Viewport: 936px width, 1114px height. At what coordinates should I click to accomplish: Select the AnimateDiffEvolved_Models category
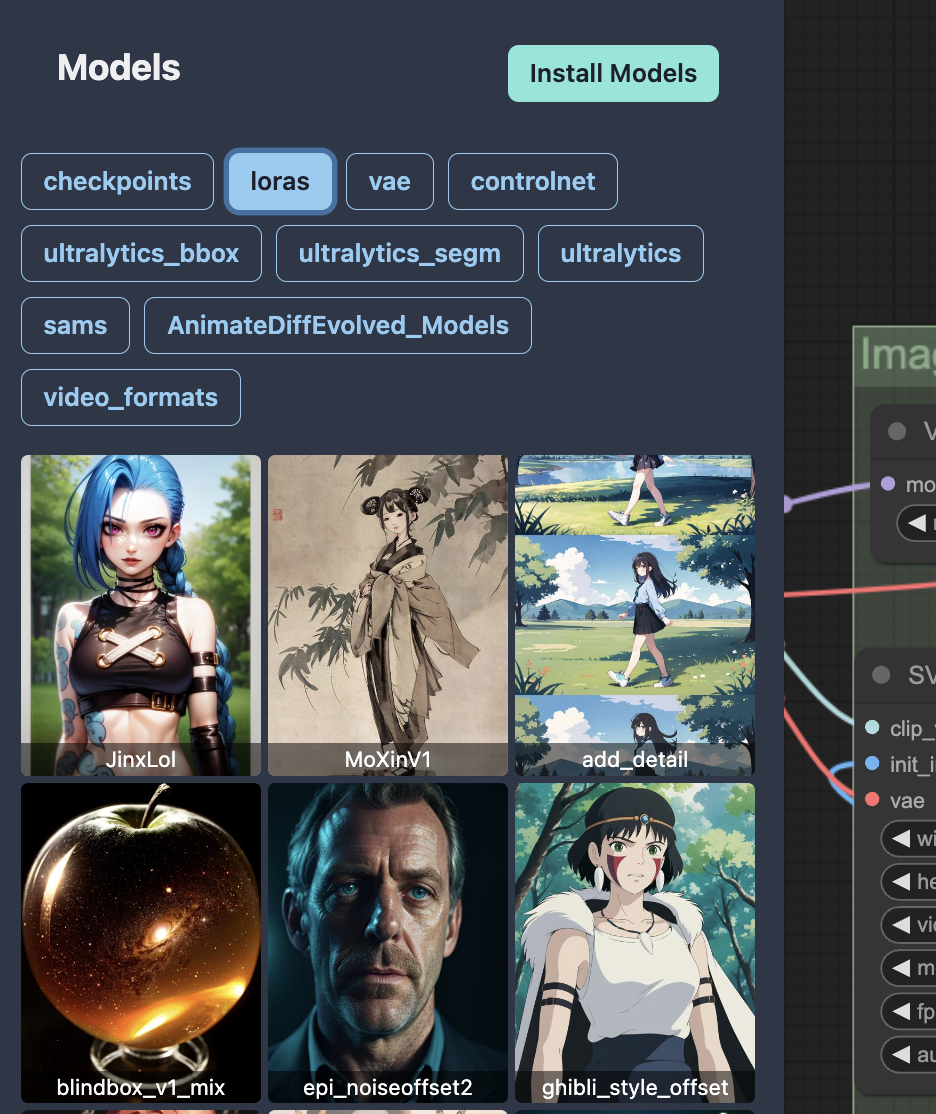pyautogui.click(x=337, y=326)
